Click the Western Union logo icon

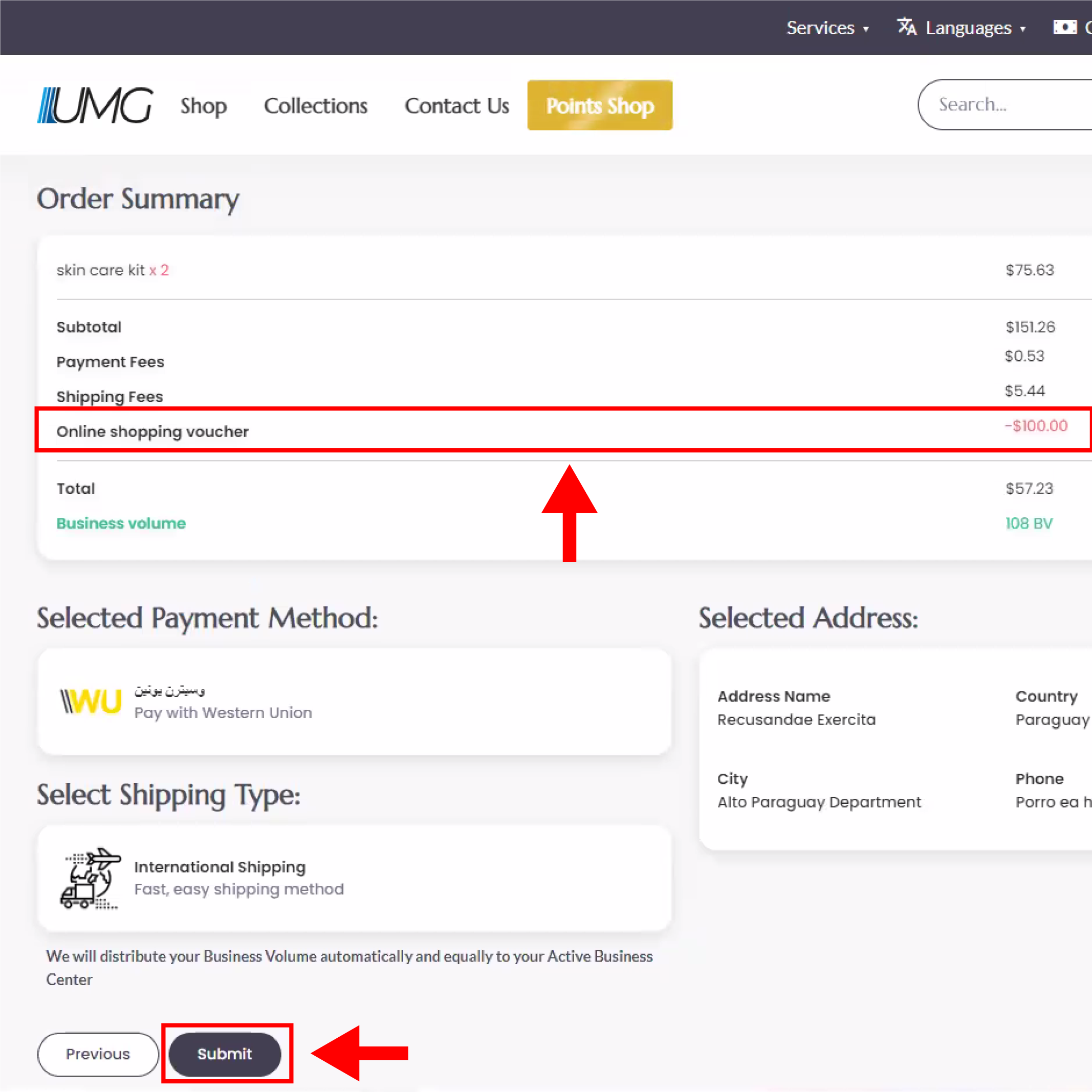(91, 702)
